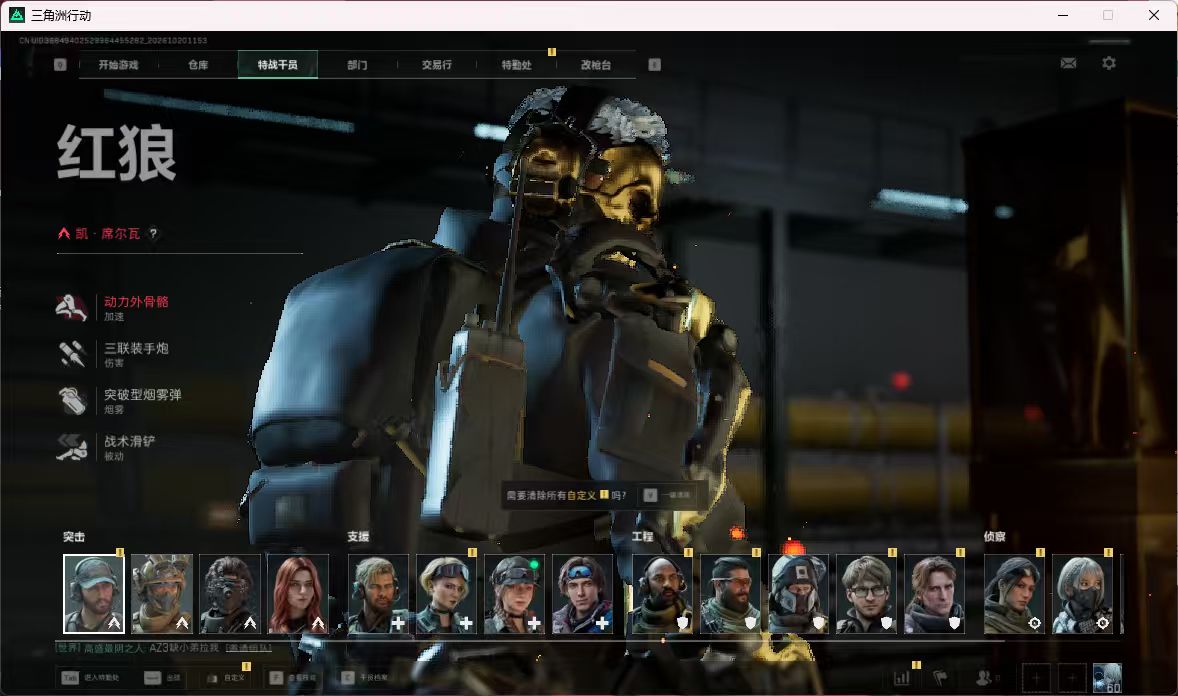The image size is (1178, 696).
Task: Pick the bearded cap-wearing assault operator portrait
Action: (x=94, y=594)
